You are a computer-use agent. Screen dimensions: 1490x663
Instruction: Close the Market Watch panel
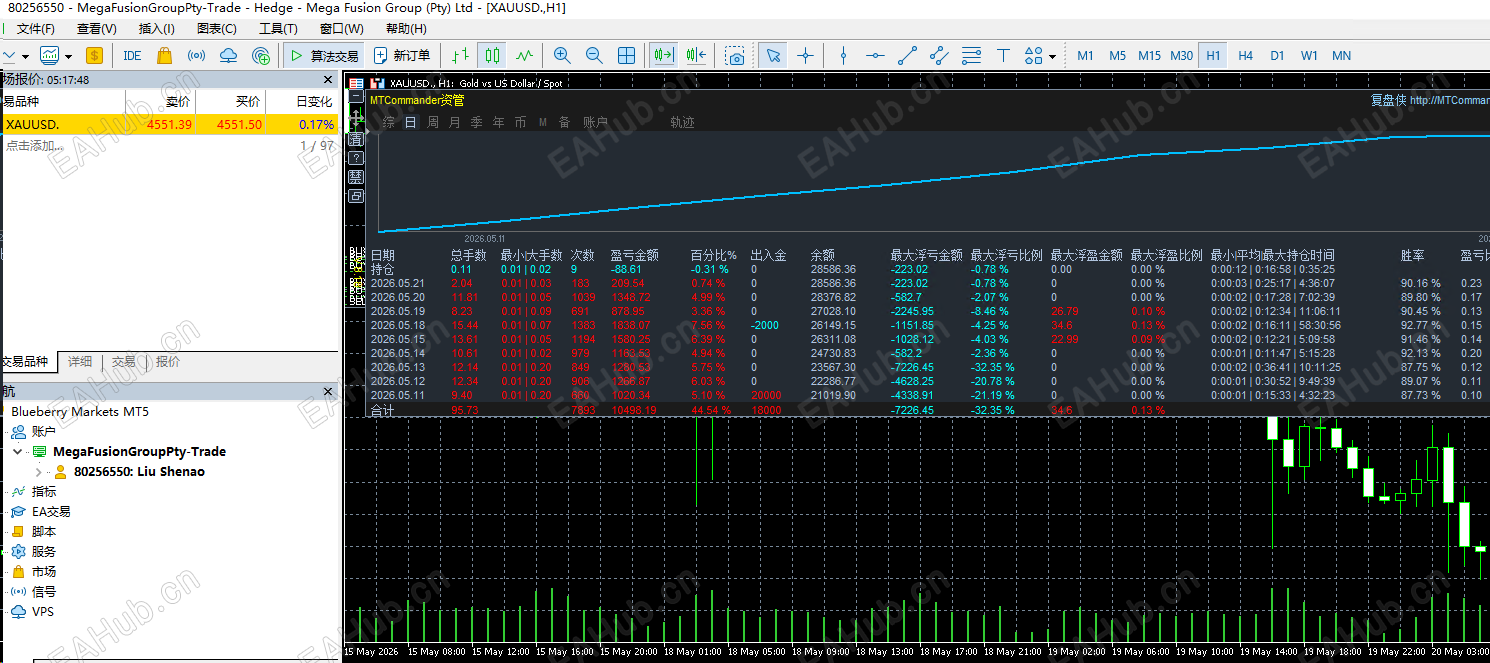point(328,79)
